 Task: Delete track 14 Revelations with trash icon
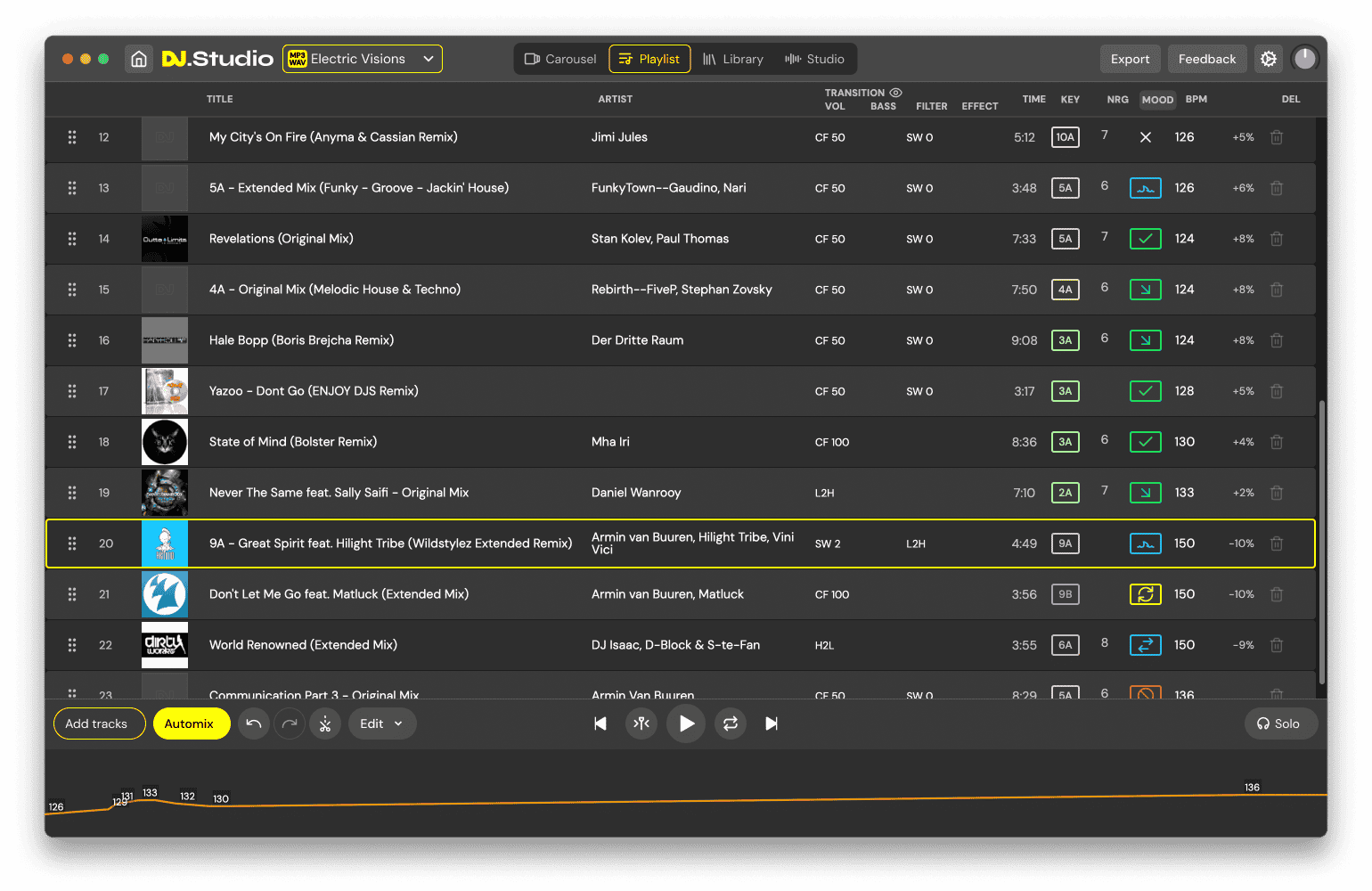point(1276,239)
